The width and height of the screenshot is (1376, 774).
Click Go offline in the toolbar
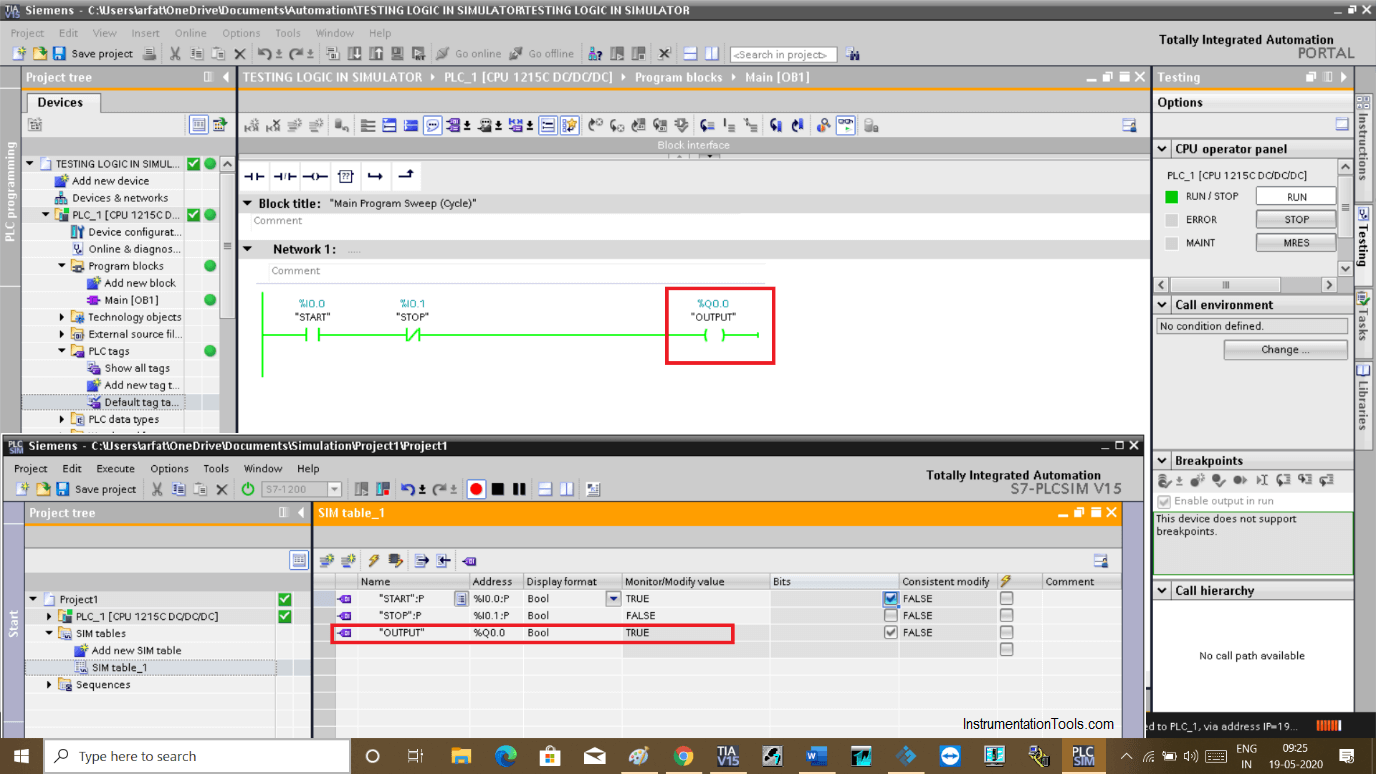[x=542, y=54]
